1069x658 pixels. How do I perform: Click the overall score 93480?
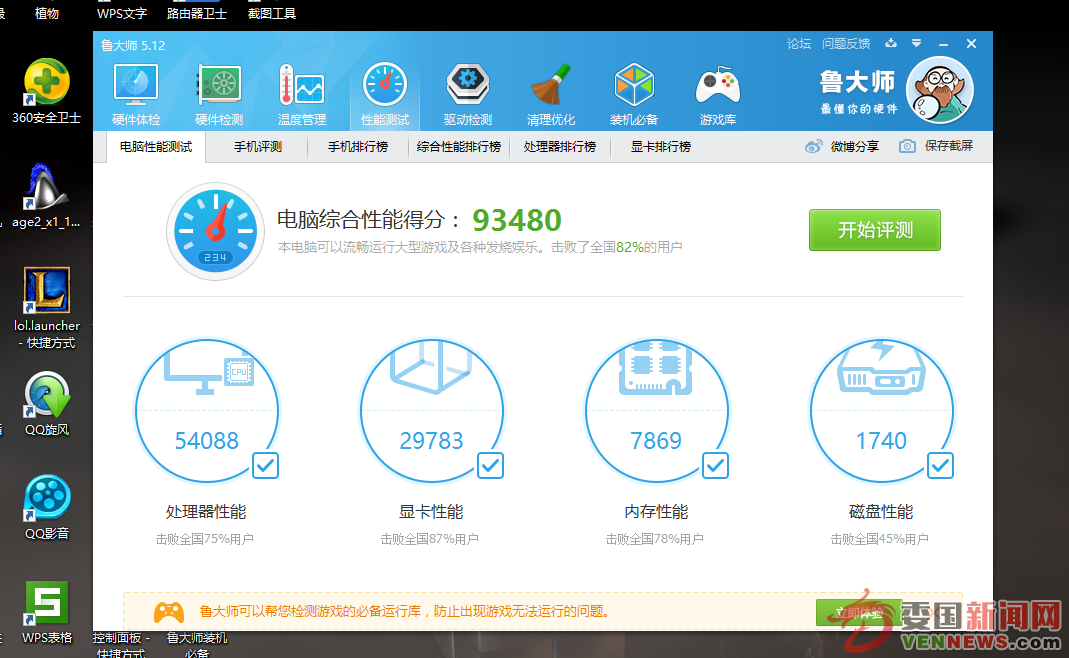pyautogui.click(x=517, y=220)
